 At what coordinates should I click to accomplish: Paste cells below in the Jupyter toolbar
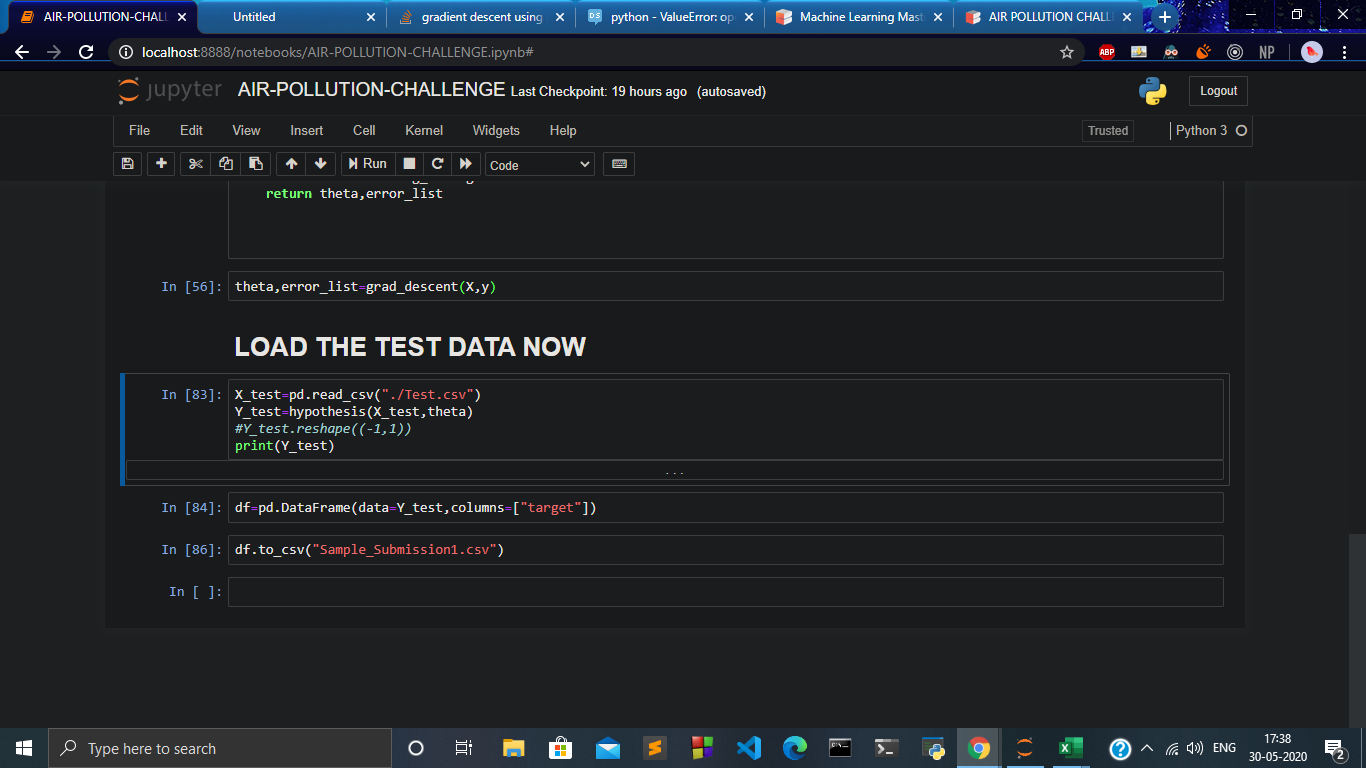[256, 164]
